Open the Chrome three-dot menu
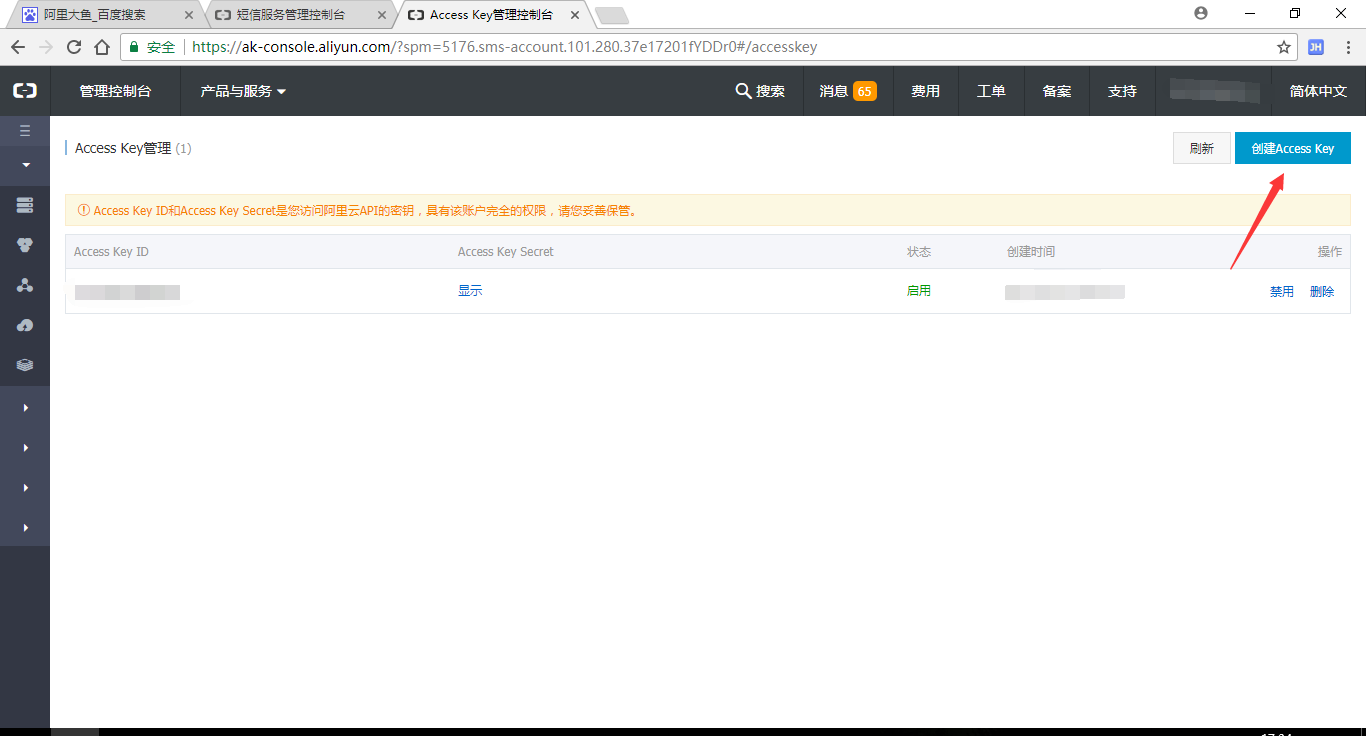Screen dimensions: 1366x736 [x=1346, y=47]
